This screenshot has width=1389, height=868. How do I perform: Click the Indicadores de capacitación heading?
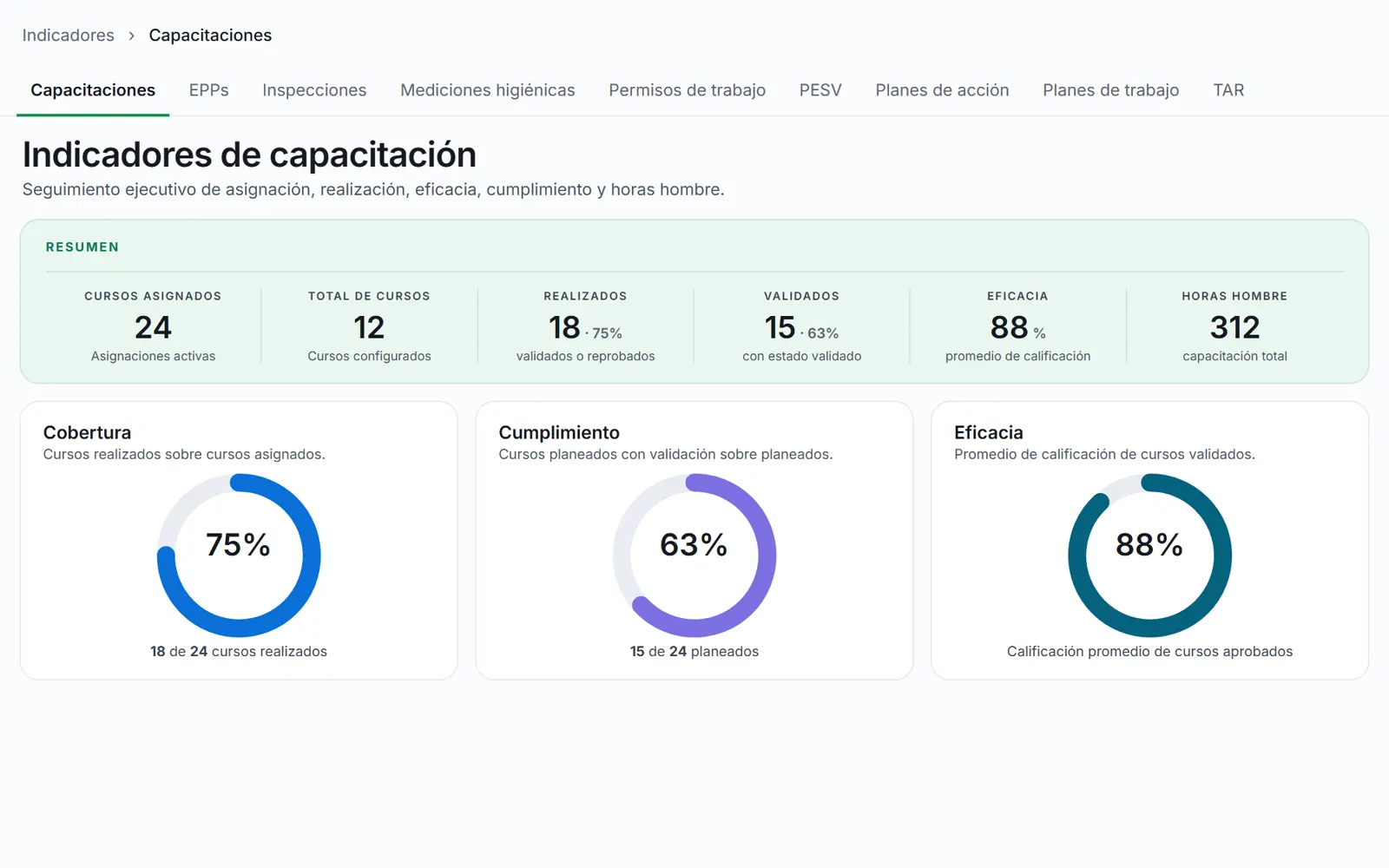point(249,155)
